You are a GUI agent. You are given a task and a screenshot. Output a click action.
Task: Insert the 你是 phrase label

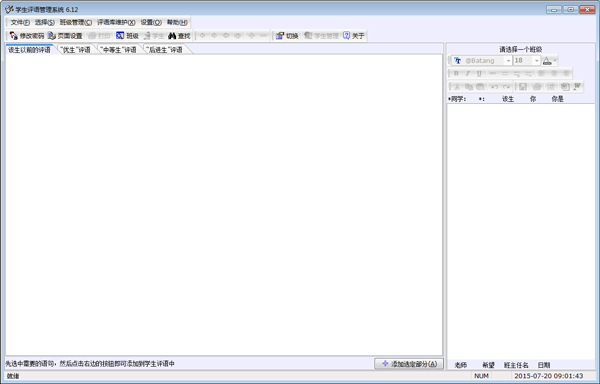click(557, 99)
